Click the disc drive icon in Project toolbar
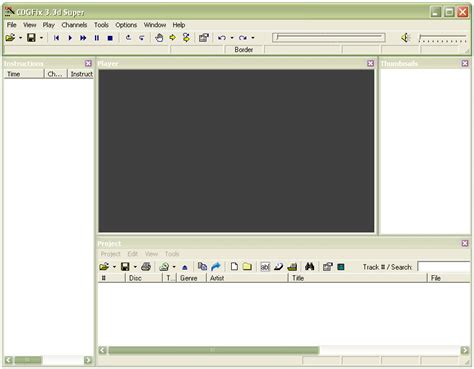 click(x=164, y=267)
